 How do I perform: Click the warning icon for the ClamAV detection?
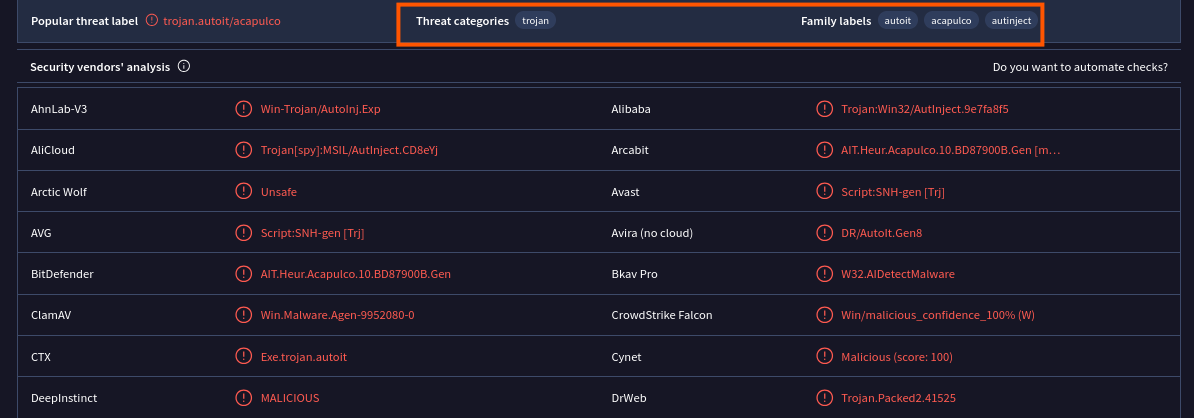(243, 315)
